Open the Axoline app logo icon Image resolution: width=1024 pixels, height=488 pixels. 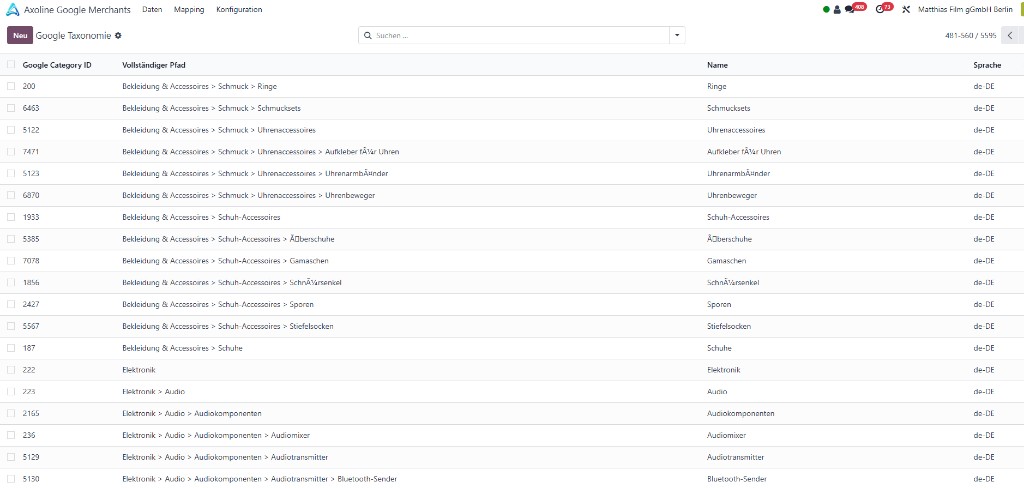[12, 10]
